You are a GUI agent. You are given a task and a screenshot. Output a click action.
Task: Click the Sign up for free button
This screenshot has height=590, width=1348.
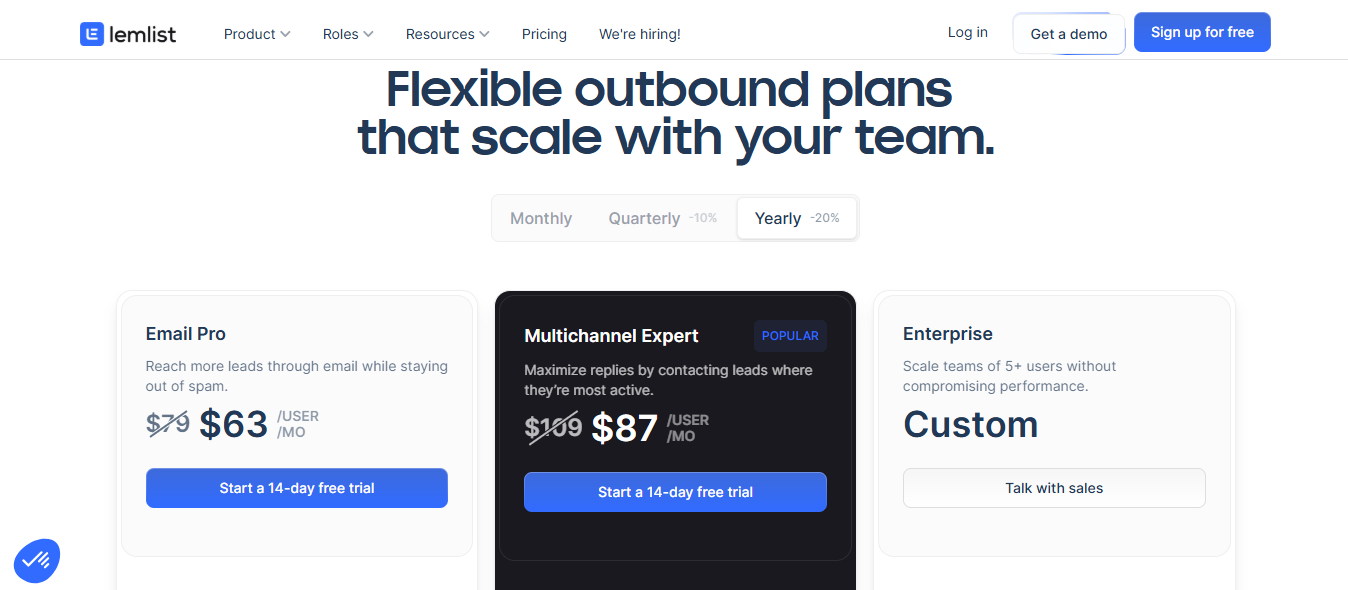[x=1202, y=32]
